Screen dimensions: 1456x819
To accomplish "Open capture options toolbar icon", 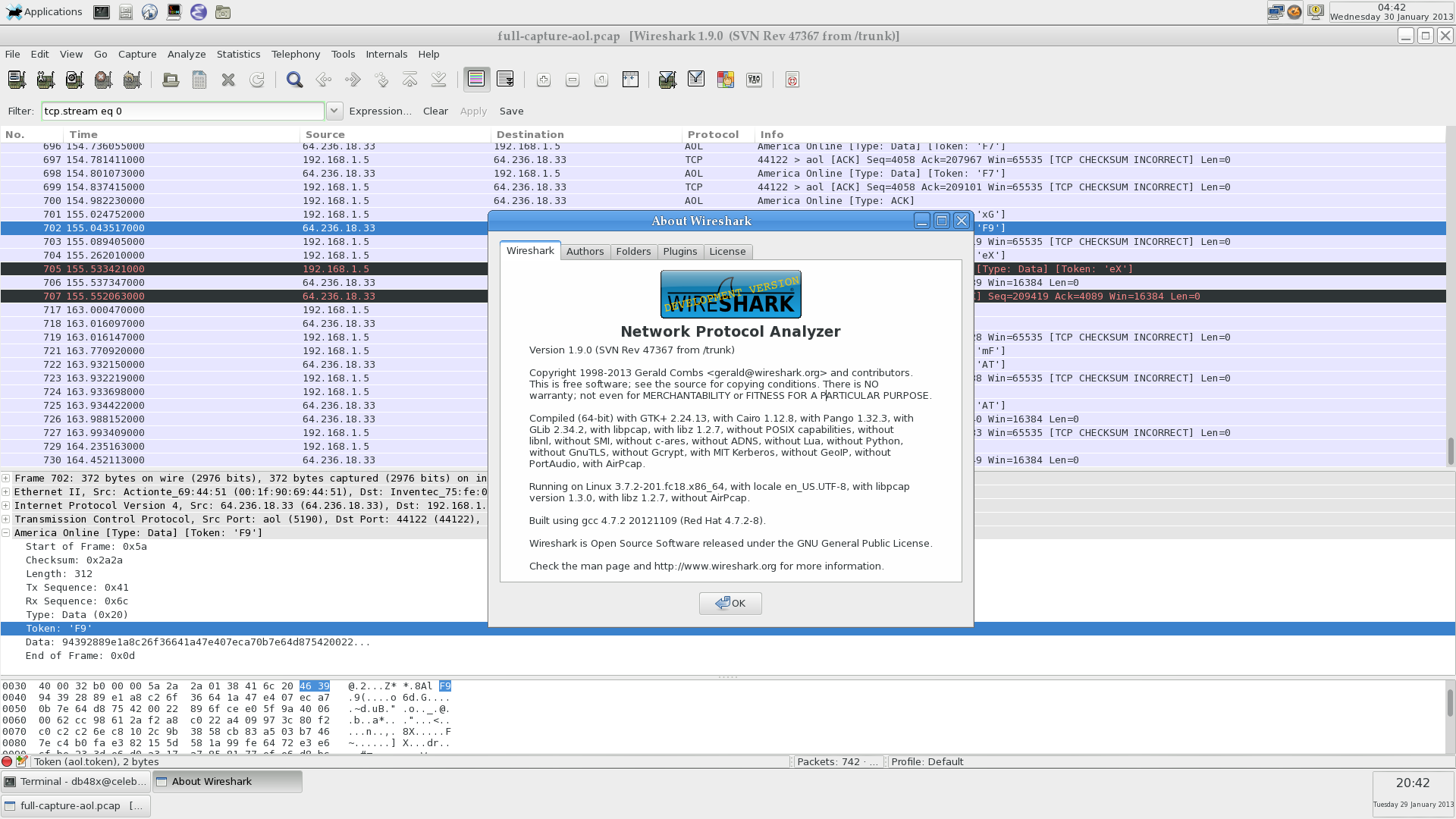I will pos(45,80).
